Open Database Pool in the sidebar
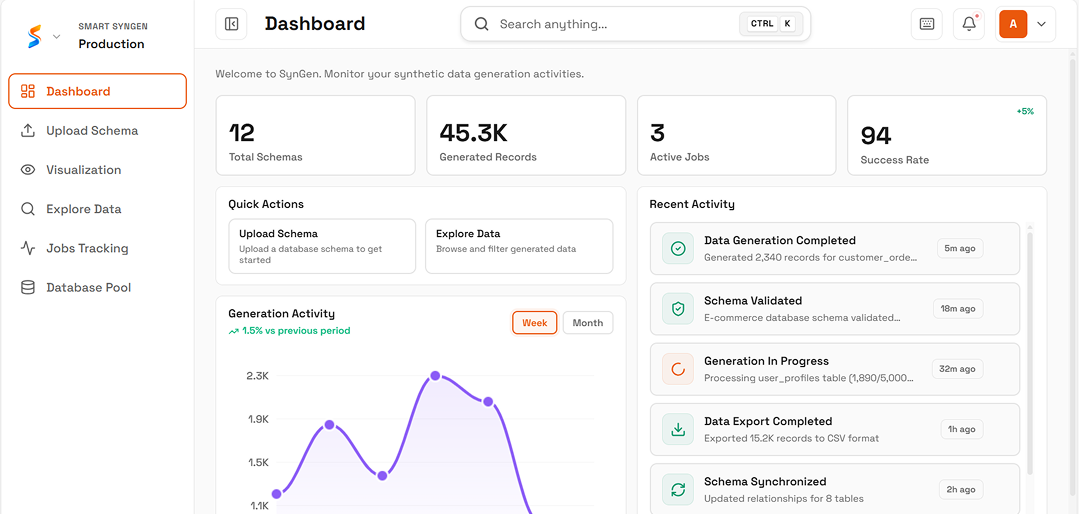Viewport: 1080px width, 514px height. [97, 287]
